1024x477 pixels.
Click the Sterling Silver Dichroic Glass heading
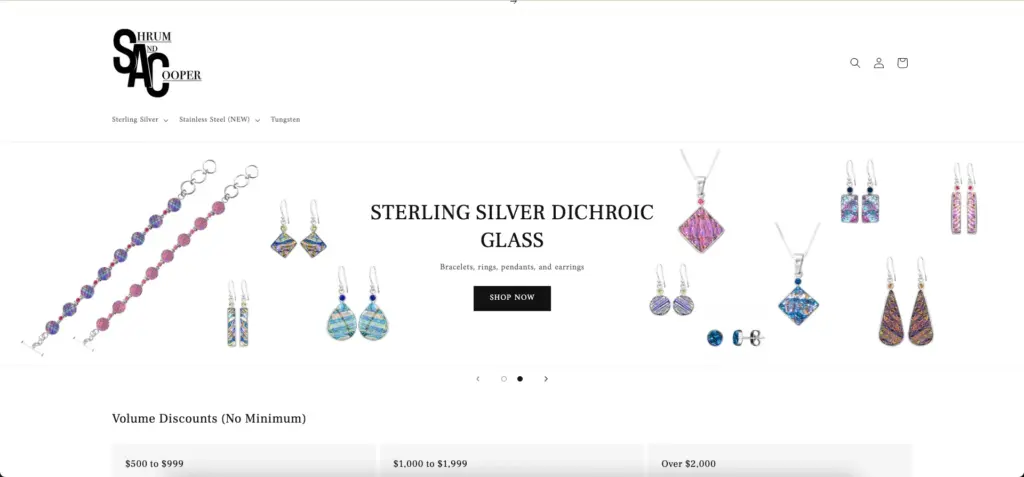pos(512,226)
